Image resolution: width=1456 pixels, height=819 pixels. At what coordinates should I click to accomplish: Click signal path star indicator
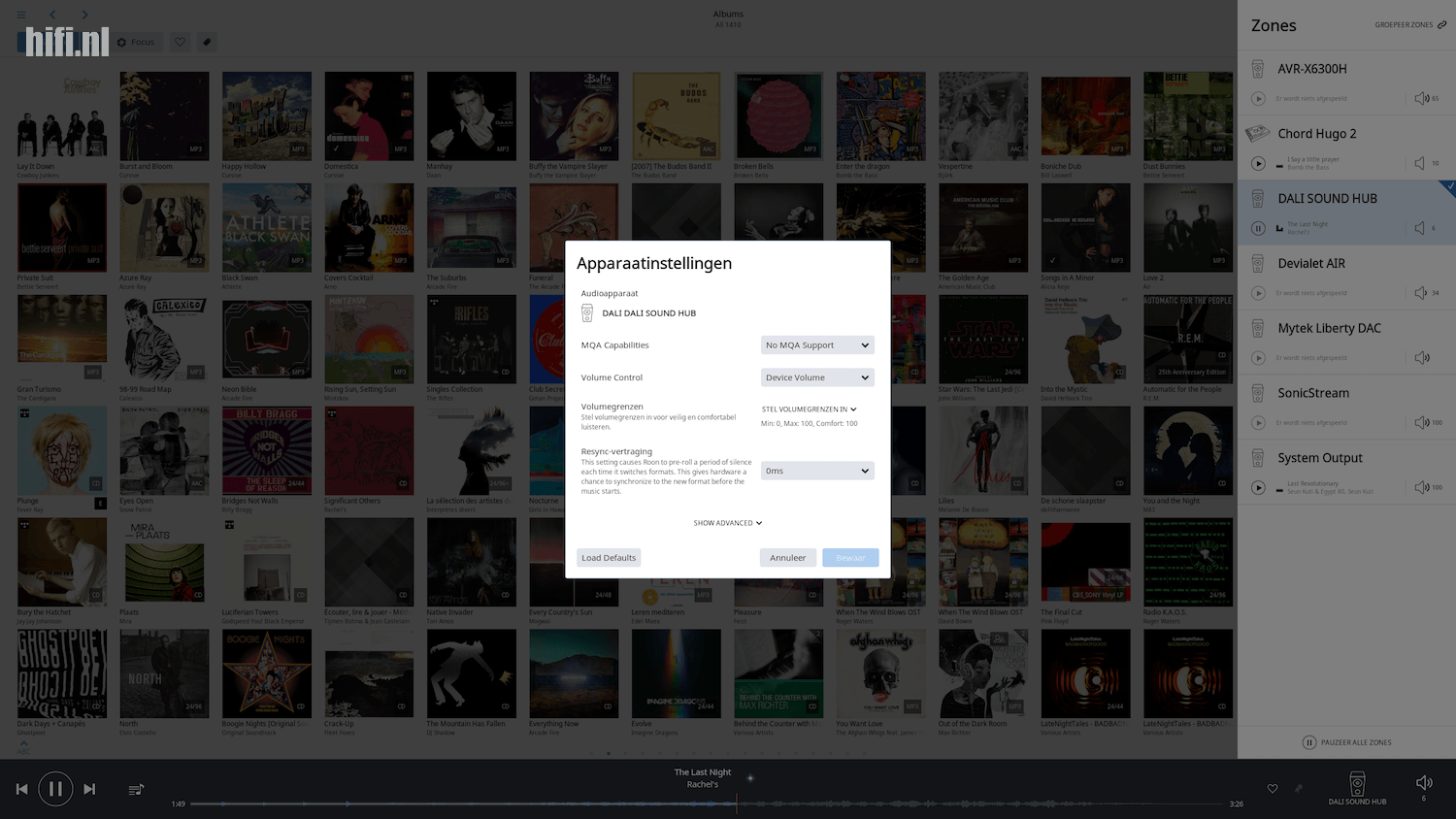click(750, 778)
